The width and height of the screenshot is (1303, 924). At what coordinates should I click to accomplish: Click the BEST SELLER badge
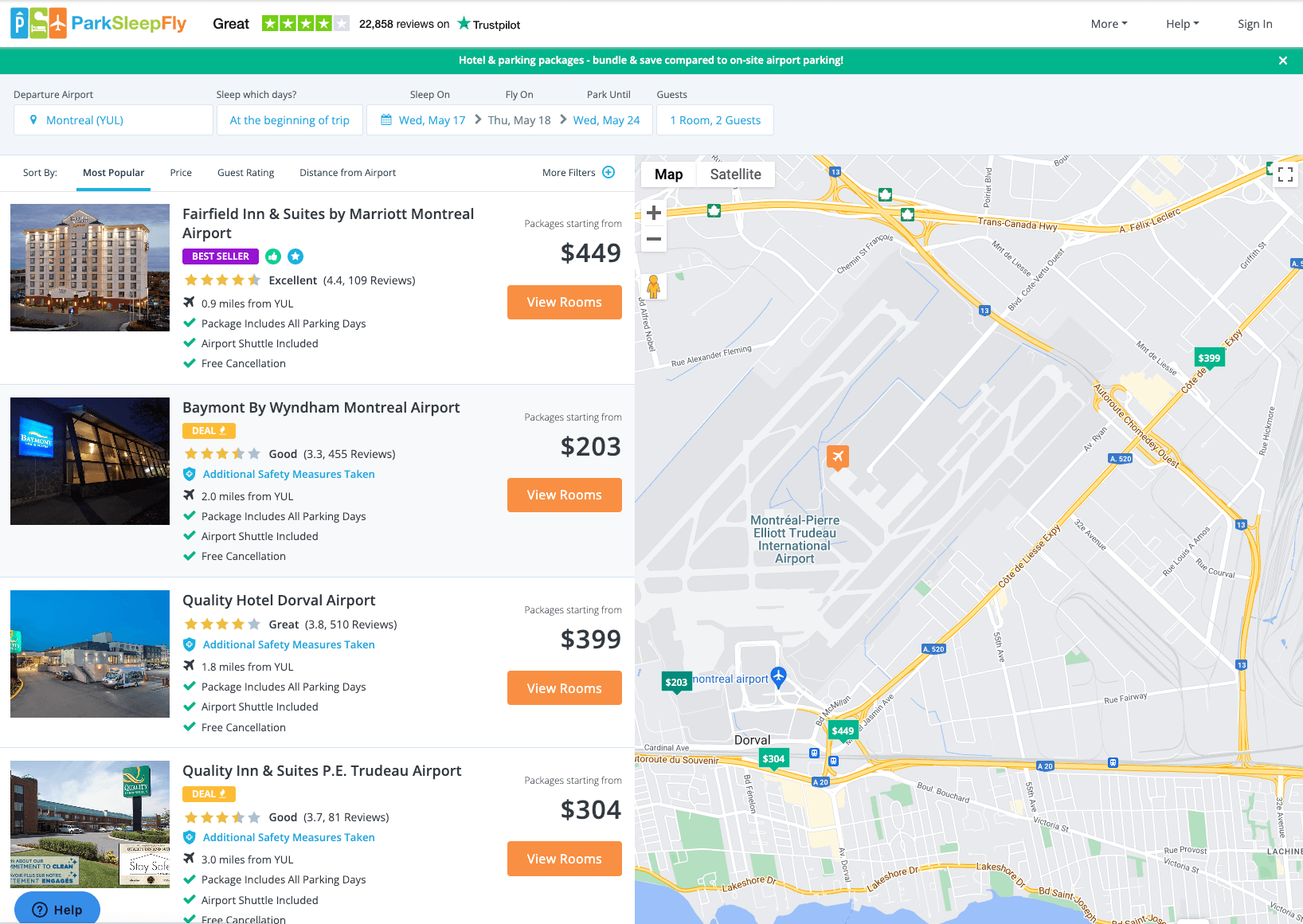[x=221, y=256]
